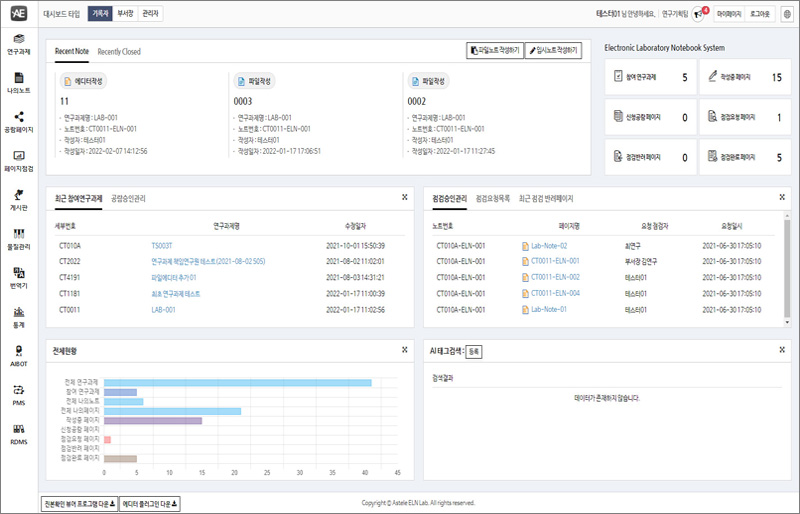Open the Lab-Note-02 page link
This screenshot has width=800, height=514.
(x=548, y=245)
